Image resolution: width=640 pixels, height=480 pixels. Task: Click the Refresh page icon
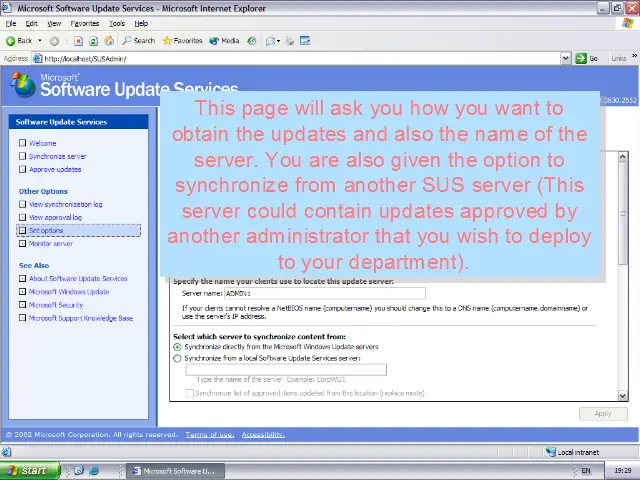click(93, 41)
